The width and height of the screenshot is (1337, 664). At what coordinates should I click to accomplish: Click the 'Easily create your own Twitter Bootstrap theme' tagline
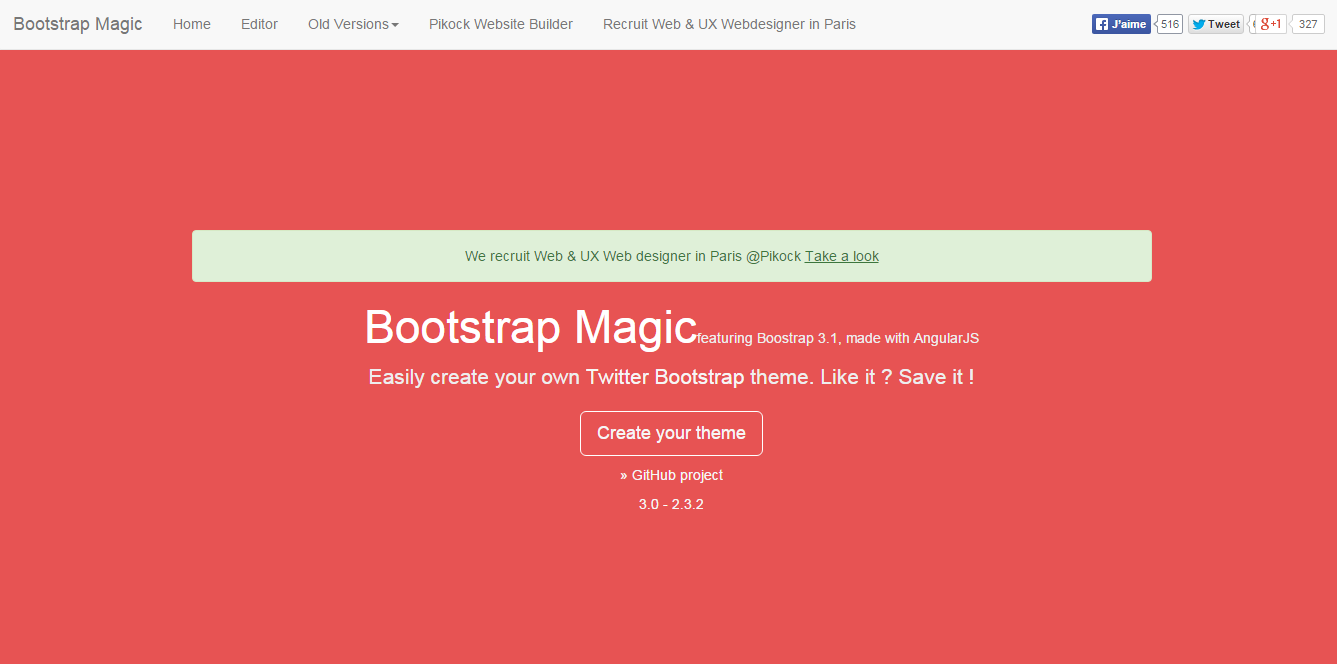point(671,377)
